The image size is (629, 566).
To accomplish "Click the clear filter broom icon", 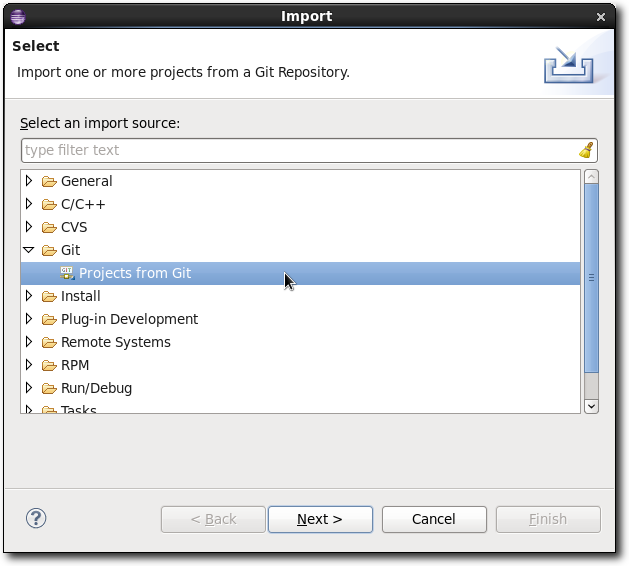I will pos(586,150).
